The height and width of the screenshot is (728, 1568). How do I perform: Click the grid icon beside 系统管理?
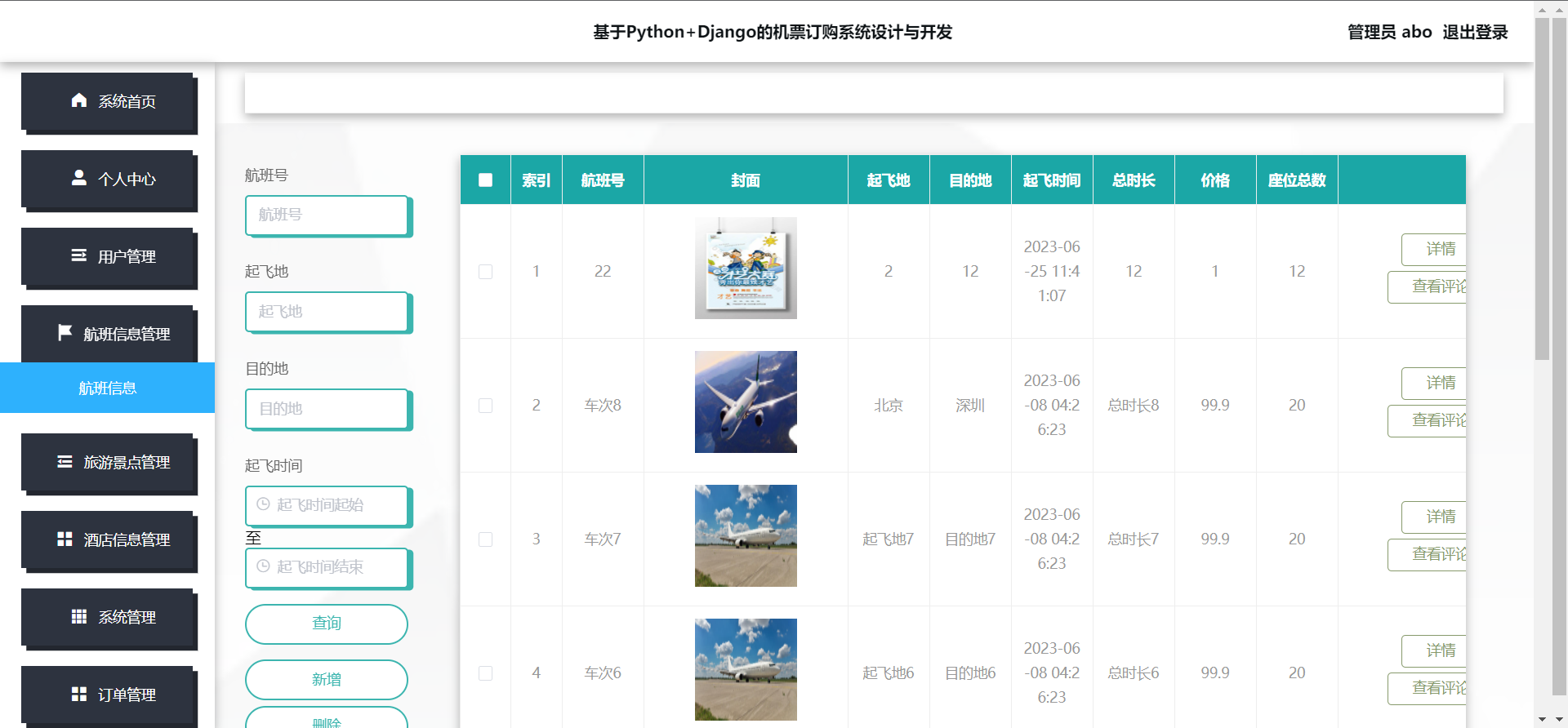(79, 616)
